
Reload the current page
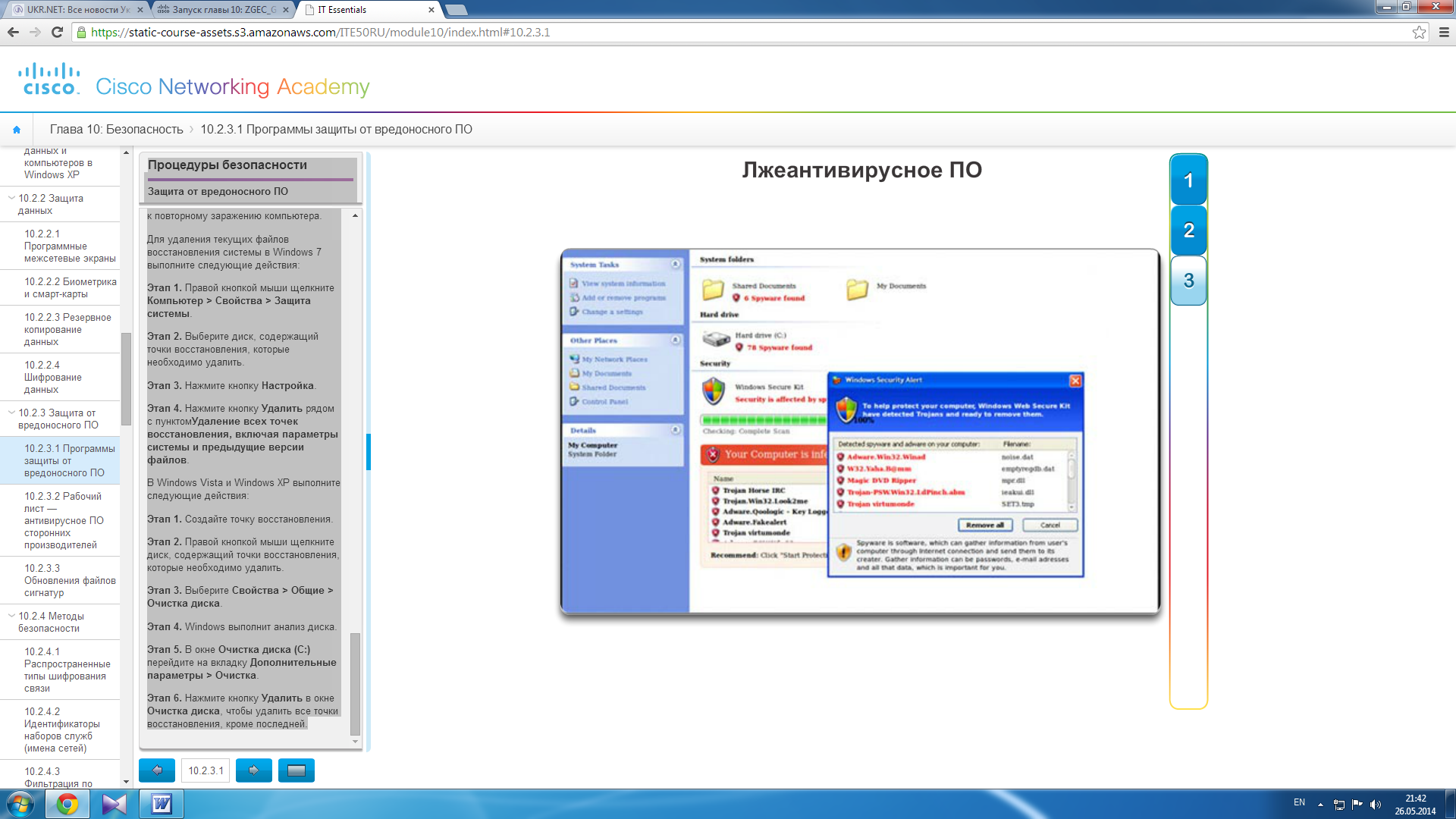[x=57, y=32]
